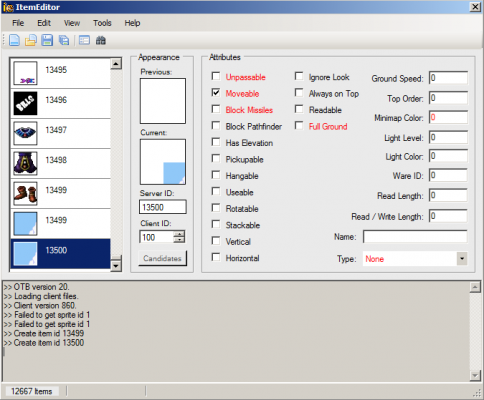Click item list scrollbar down arrow

[116, 266]
